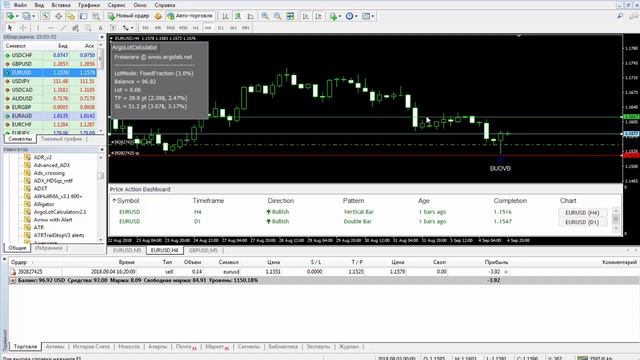Click the Zoom Out magnifier icon

(x=278, y=16)
